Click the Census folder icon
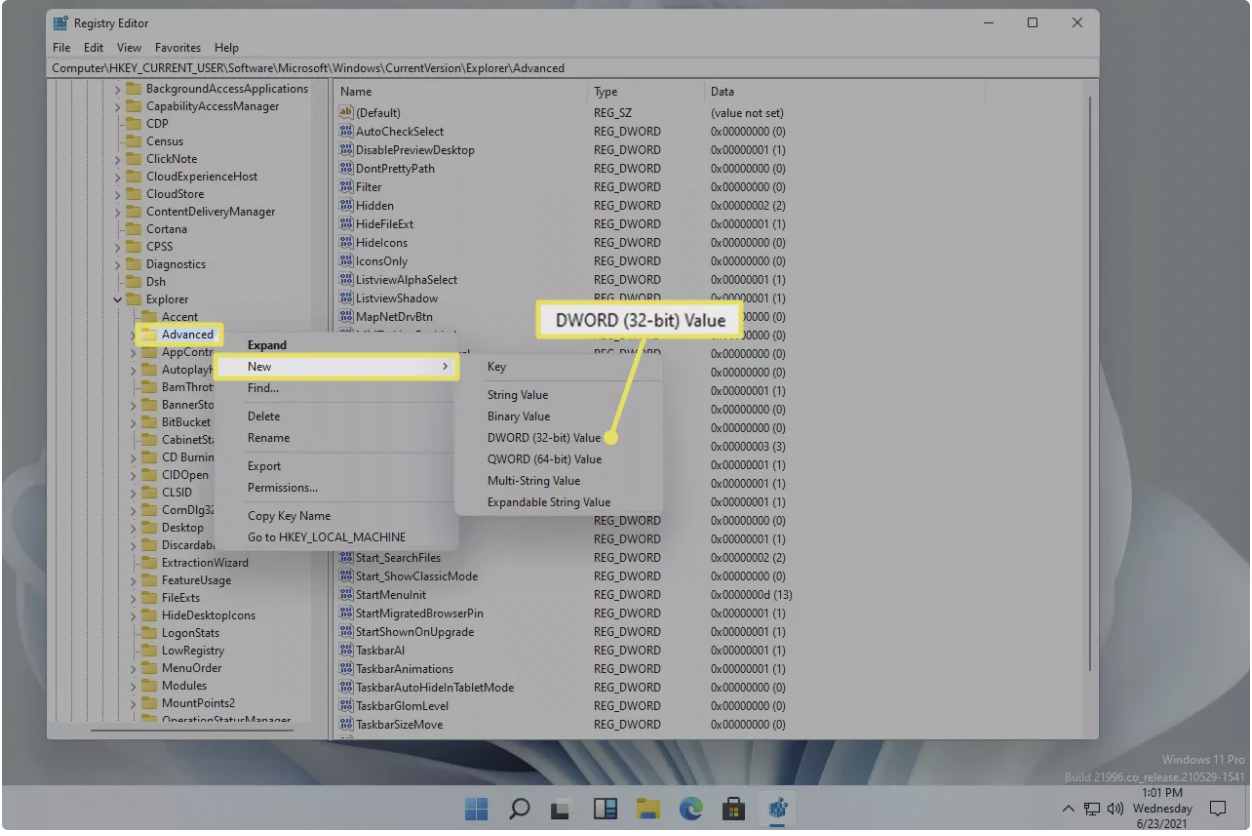This screenshot has height=836, width=1252. [132, 141]
